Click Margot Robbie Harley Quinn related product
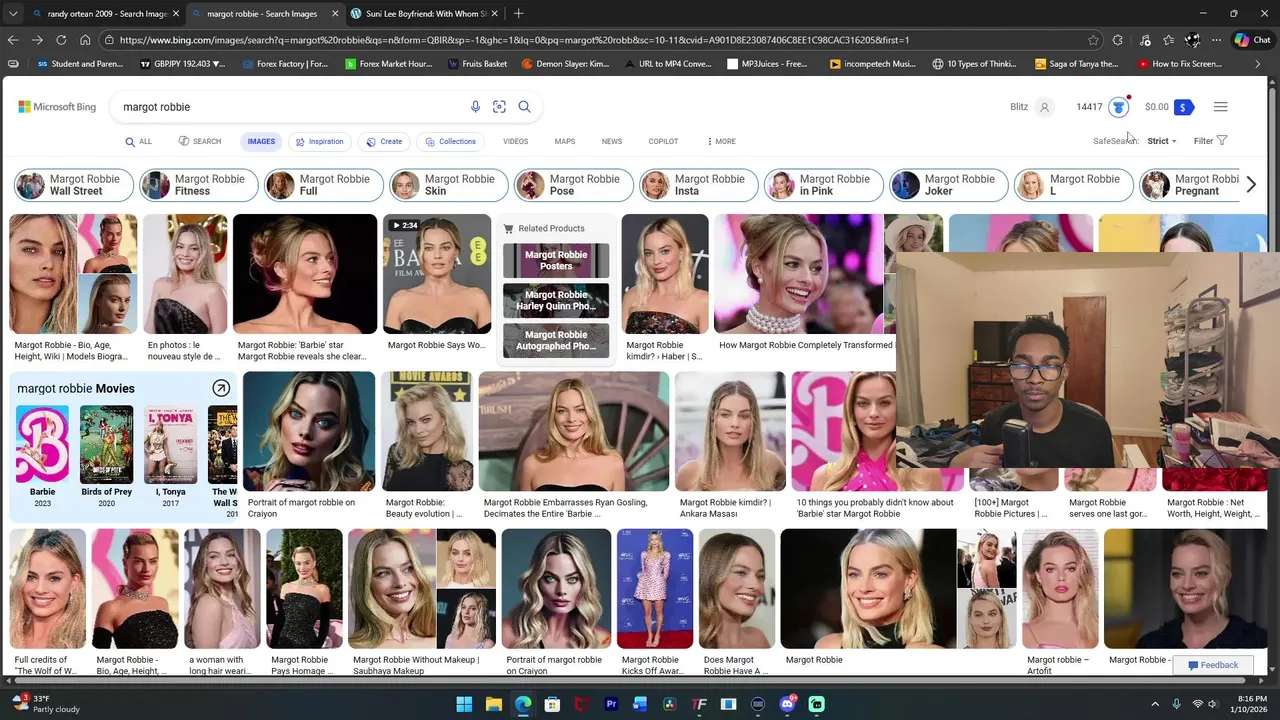Image resolution: width=1280 pixels, height=720 pixels. coord(556,300)
